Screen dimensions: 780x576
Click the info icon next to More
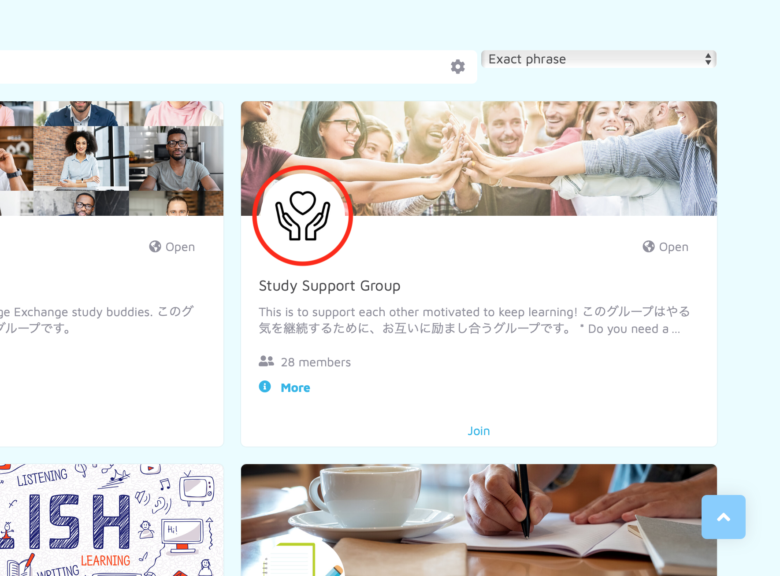point(265,386)
